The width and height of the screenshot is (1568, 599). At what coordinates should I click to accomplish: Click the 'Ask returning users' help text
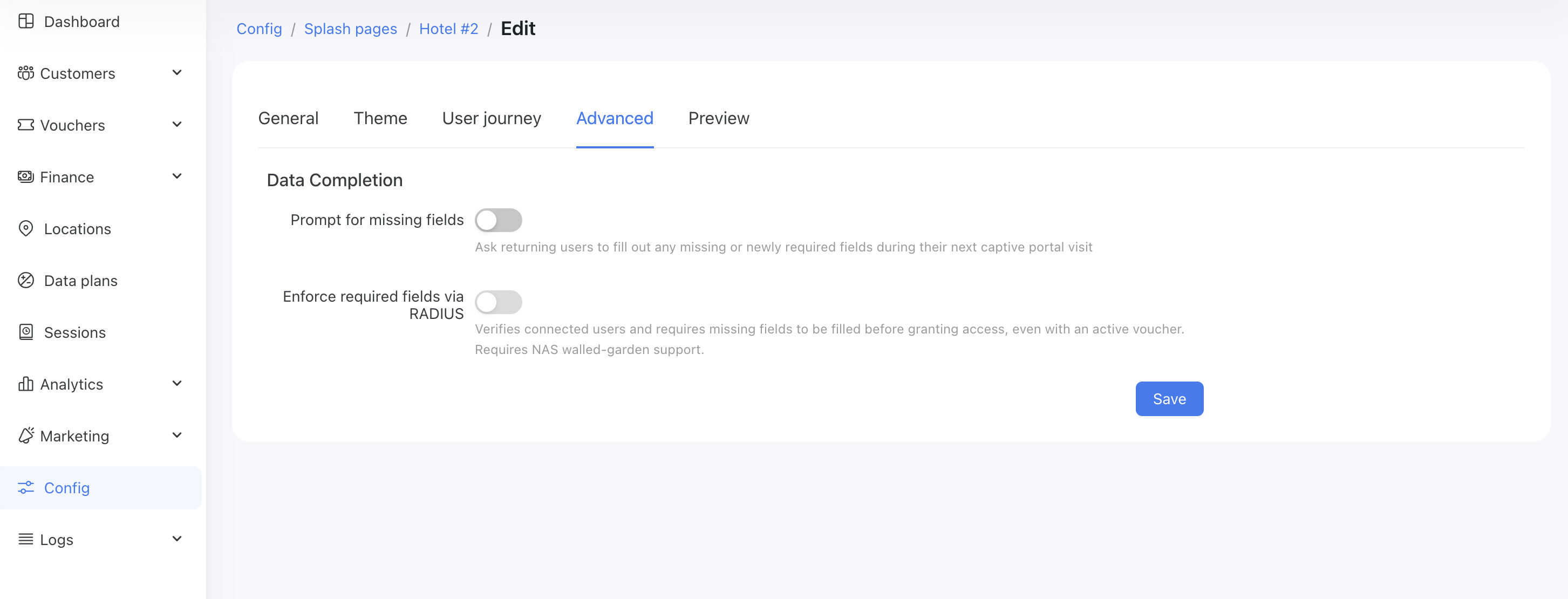(x=783, y=247)
